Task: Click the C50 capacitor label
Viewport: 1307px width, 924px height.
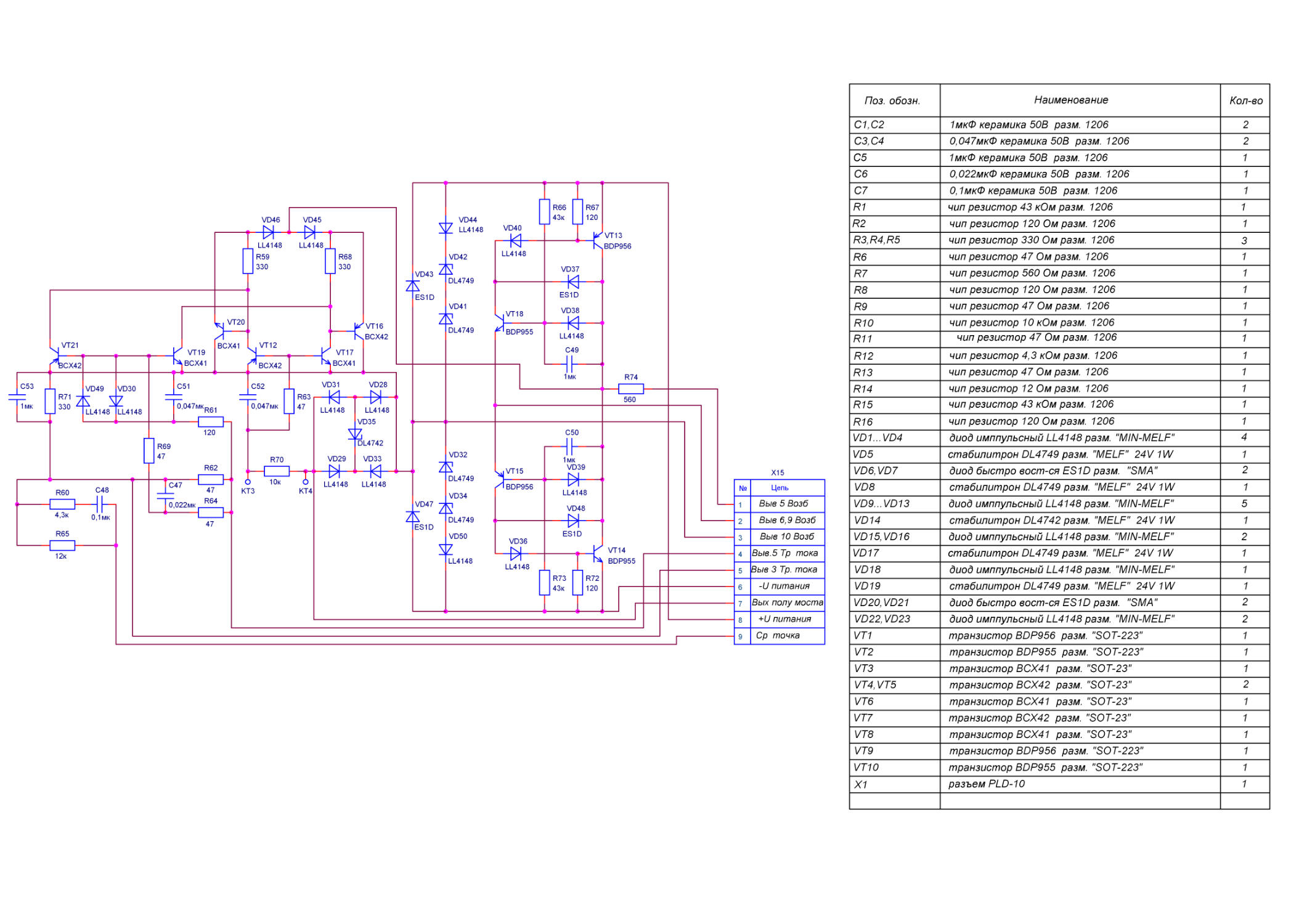Action: tap(572, 432)
